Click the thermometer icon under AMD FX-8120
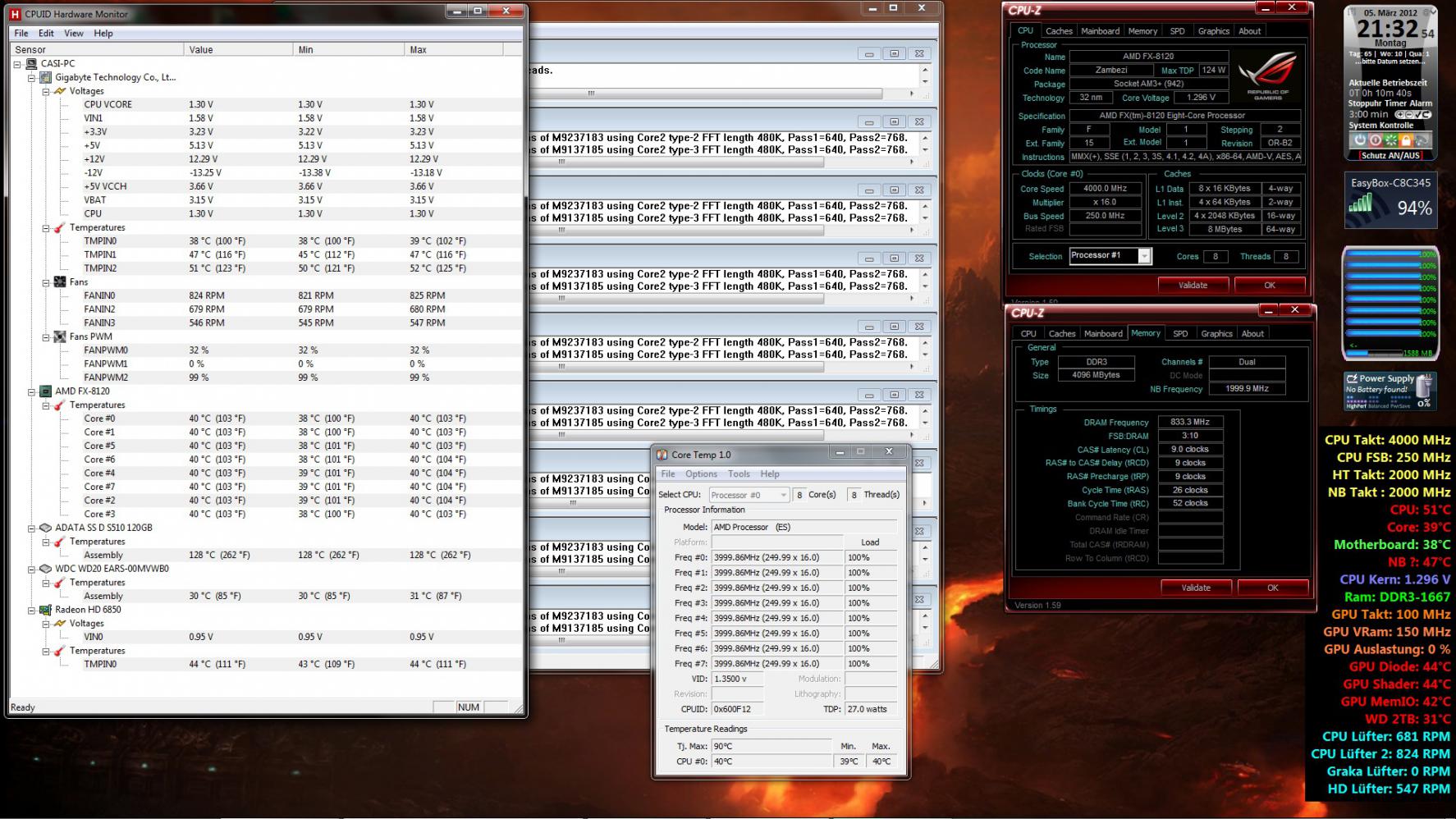The width and height of the screenshot is (1456, 819). 59,405
